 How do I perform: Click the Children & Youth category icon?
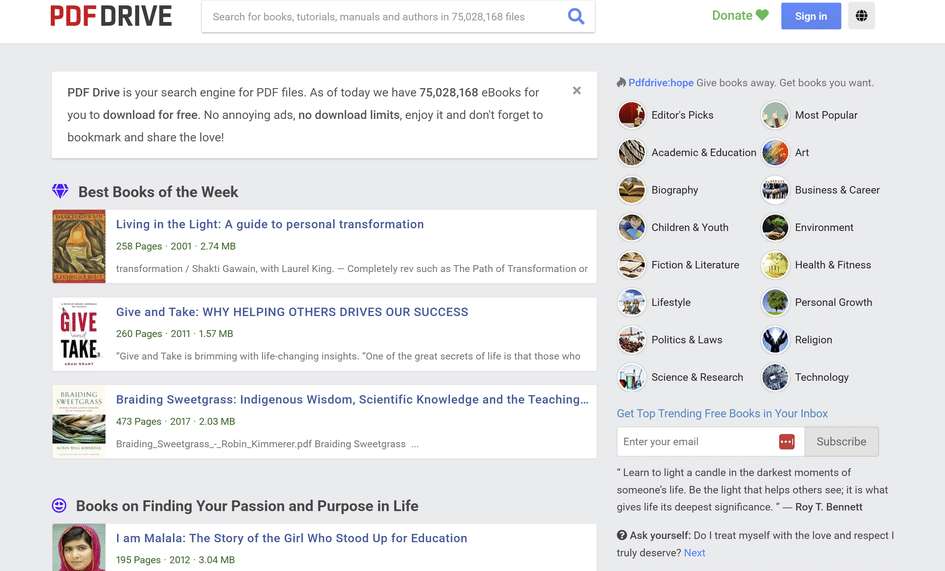click(x=632, y=227)
